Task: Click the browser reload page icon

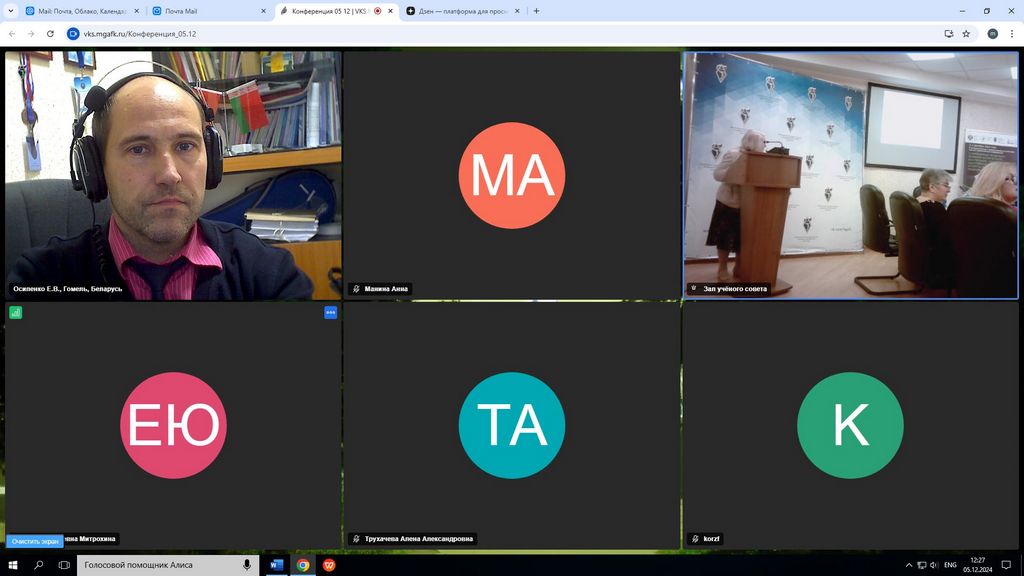Action: (x=50, y=33)
